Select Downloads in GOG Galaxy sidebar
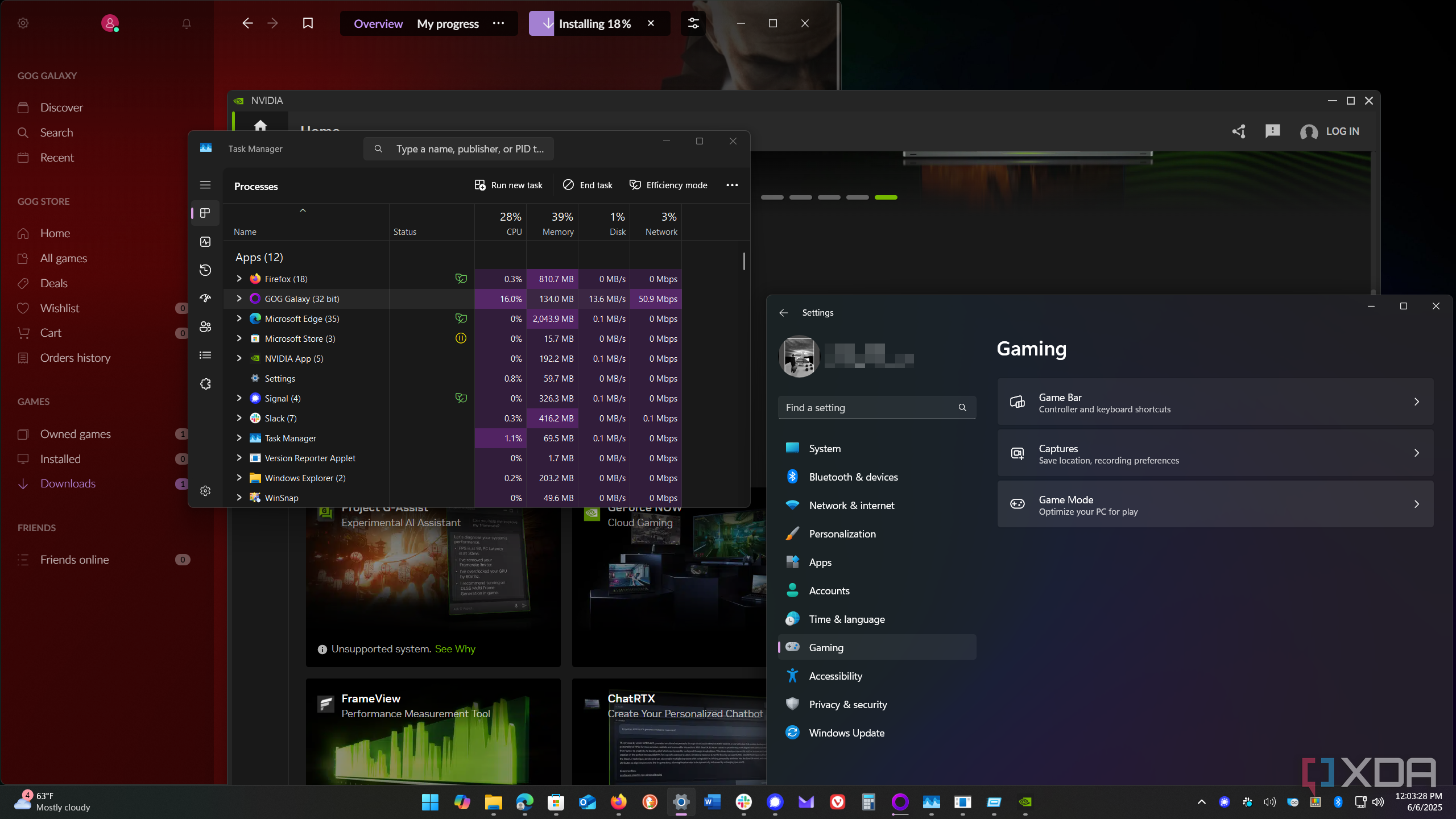 point(68,483)
